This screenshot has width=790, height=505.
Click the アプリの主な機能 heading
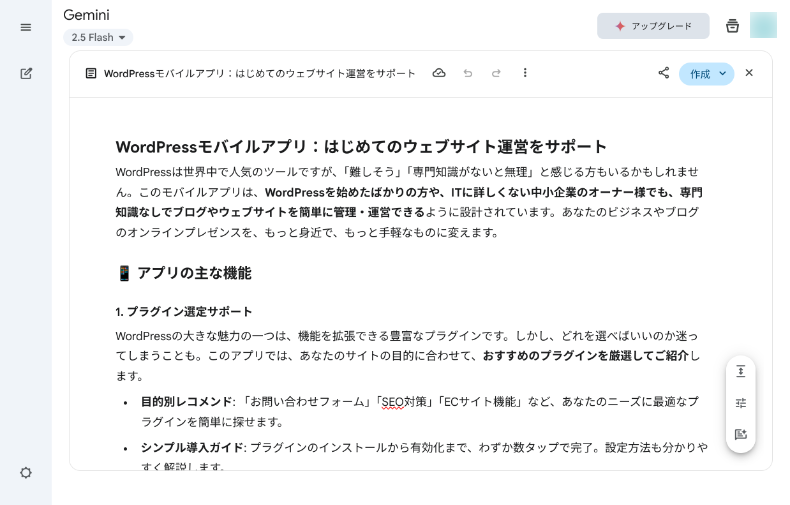pos(194,273)
